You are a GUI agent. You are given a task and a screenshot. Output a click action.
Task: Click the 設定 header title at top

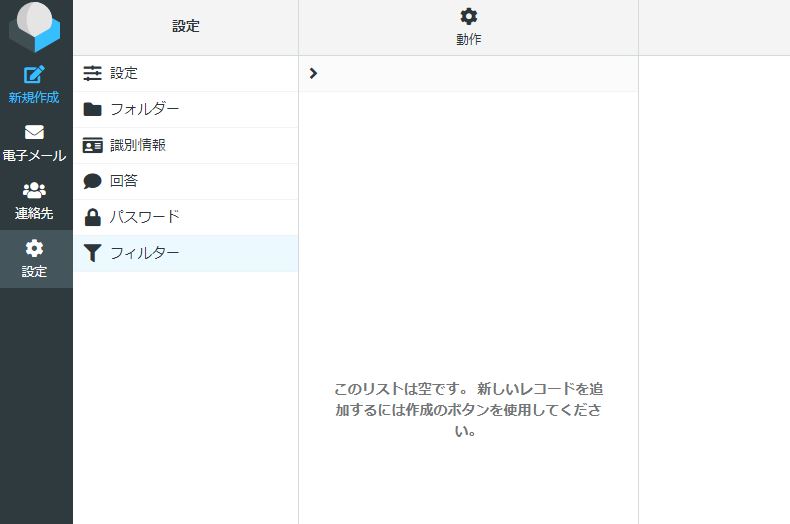coord(186,27)
